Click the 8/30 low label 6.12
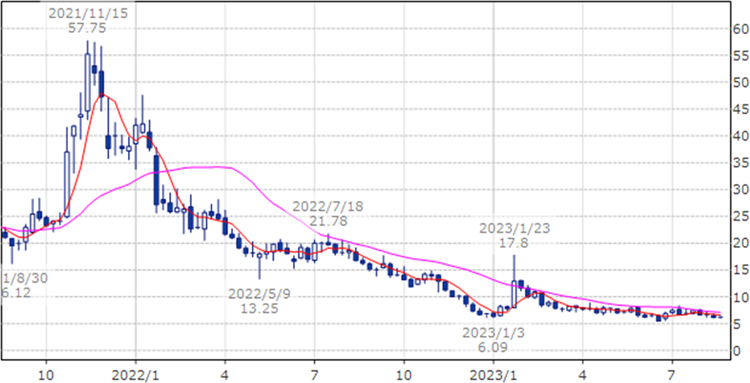The height and width of the screenshot is (383, 750). 15,293
